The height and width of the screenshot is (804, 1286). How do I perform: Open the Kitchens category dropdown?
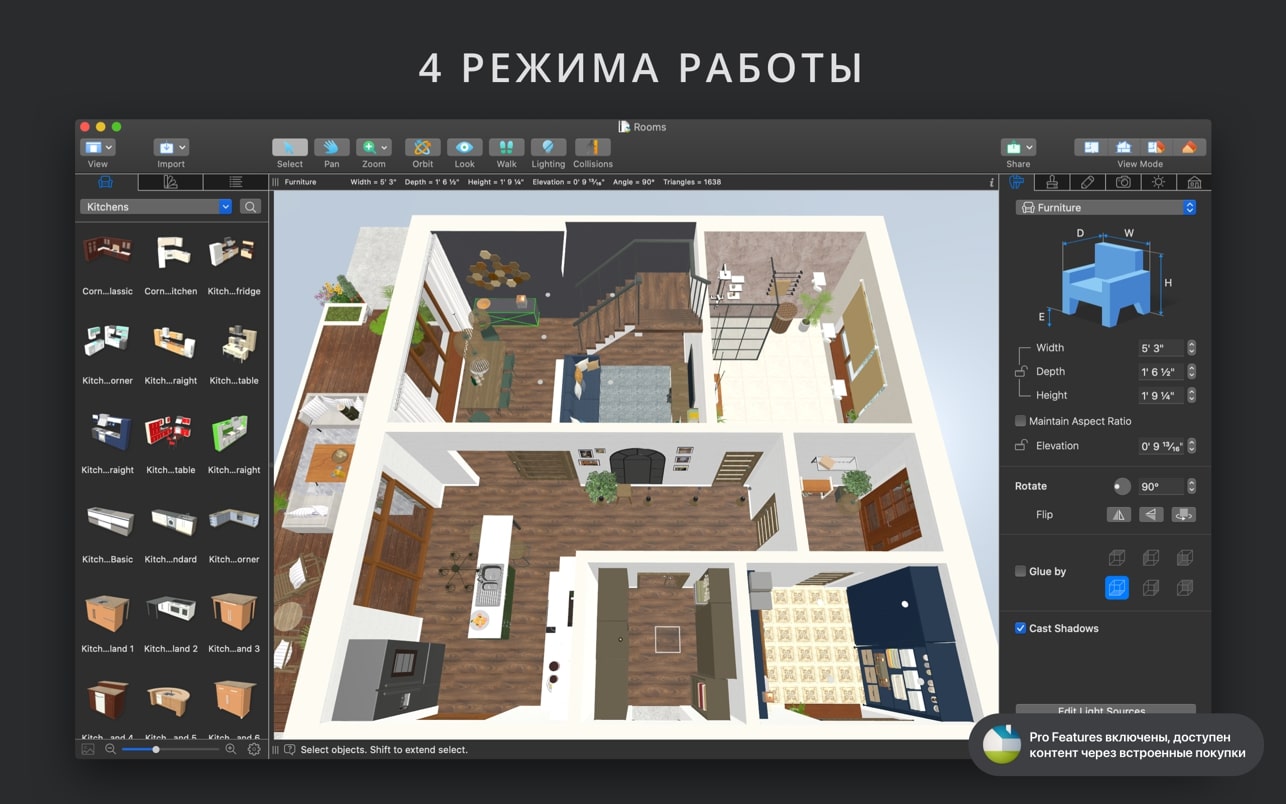pos(156,207)
